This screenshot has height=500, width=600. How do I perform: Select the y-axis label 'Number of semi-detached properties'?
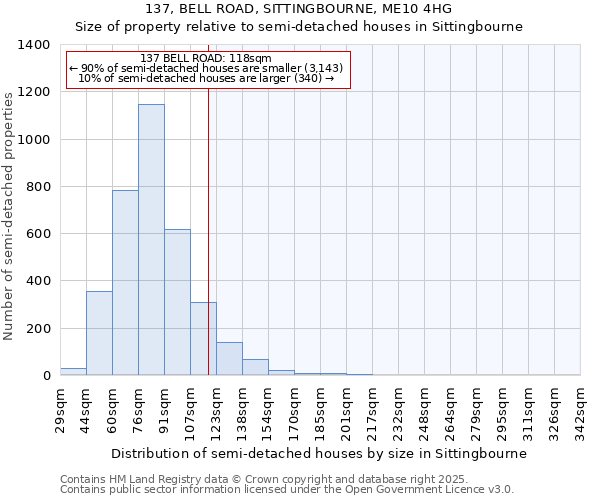point(9,215)
